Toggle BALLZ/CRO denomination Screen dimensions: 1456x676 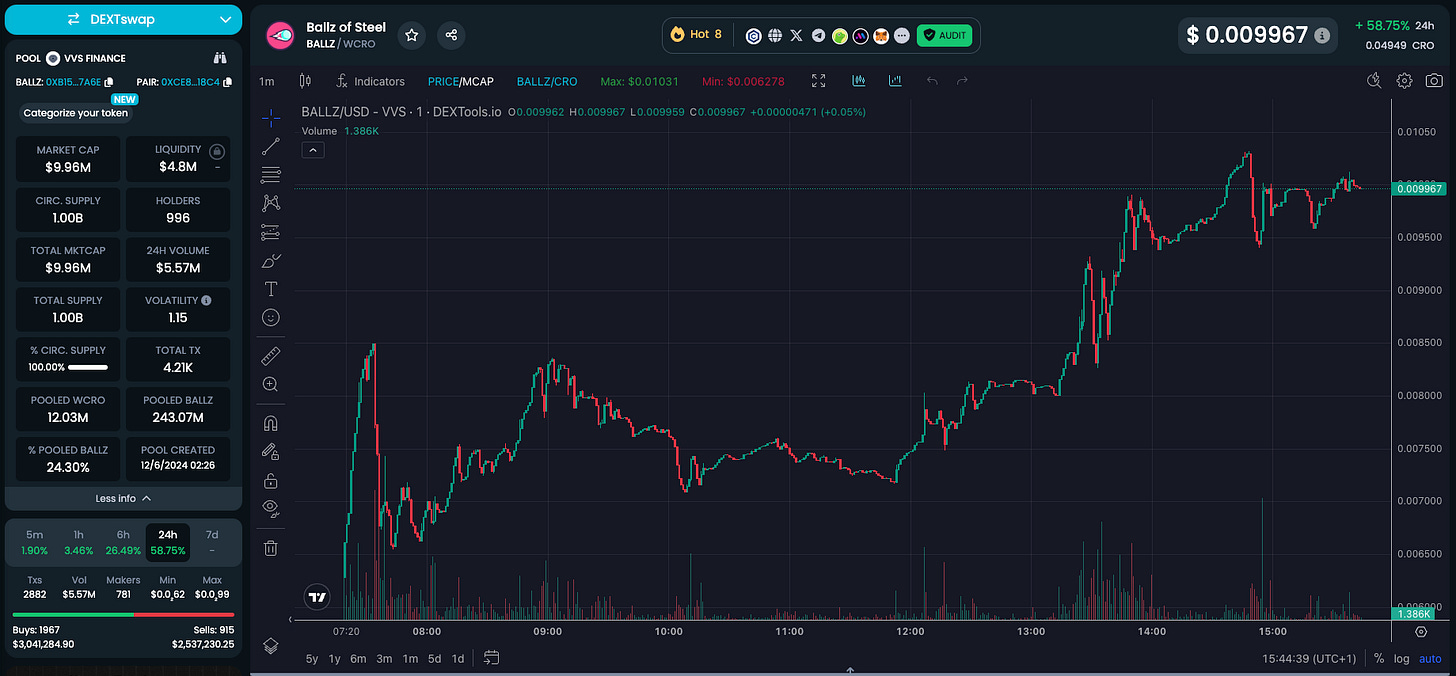pos(547,81)
